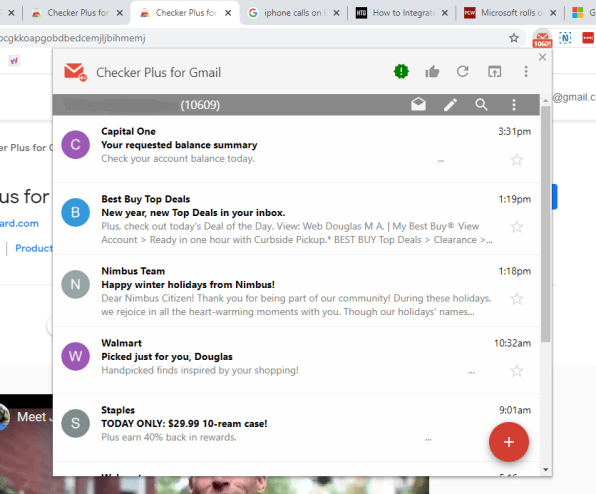Click the Checker Plus extension toolbar icon
Viewport: 596px width, 494px height.
pos(542,38)
